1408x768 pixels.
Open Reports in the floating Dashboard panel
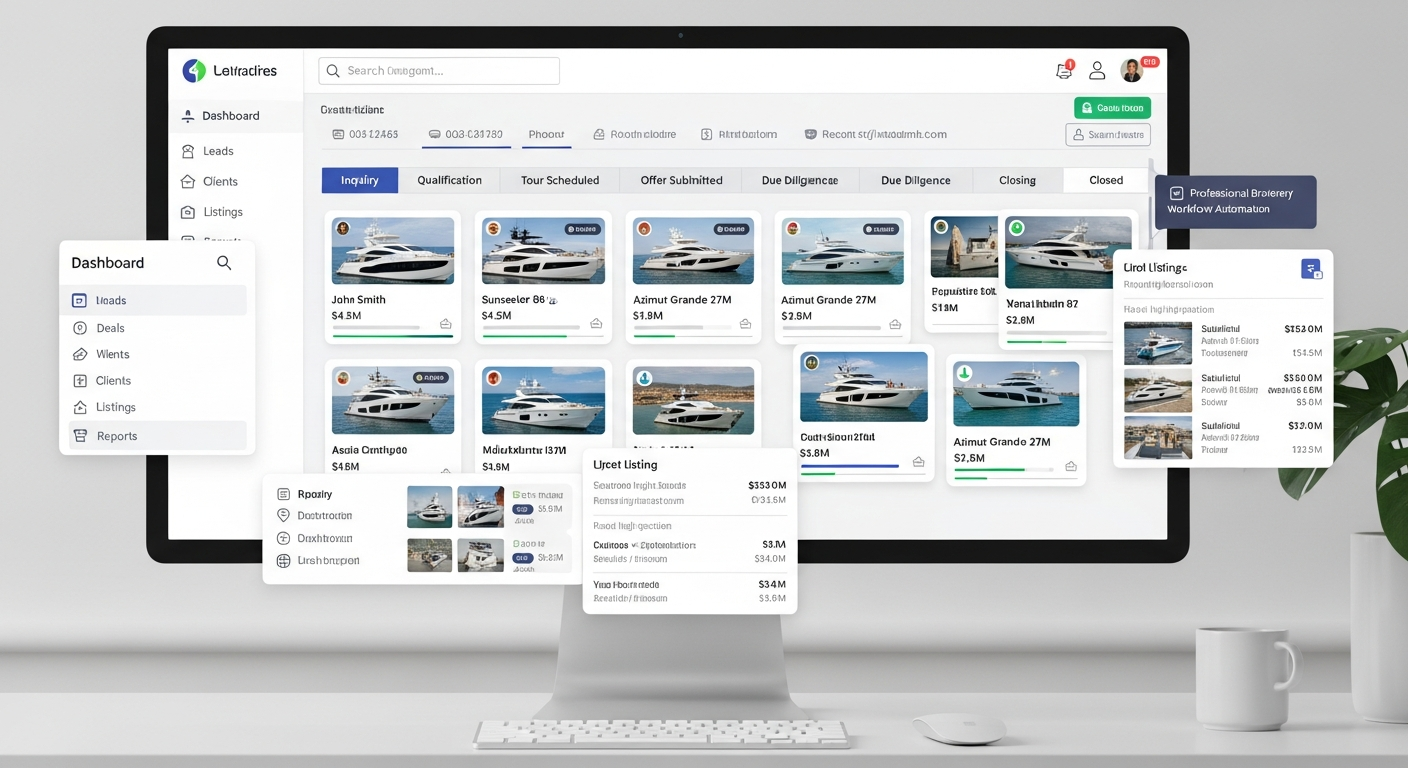[x=157, y=436]
